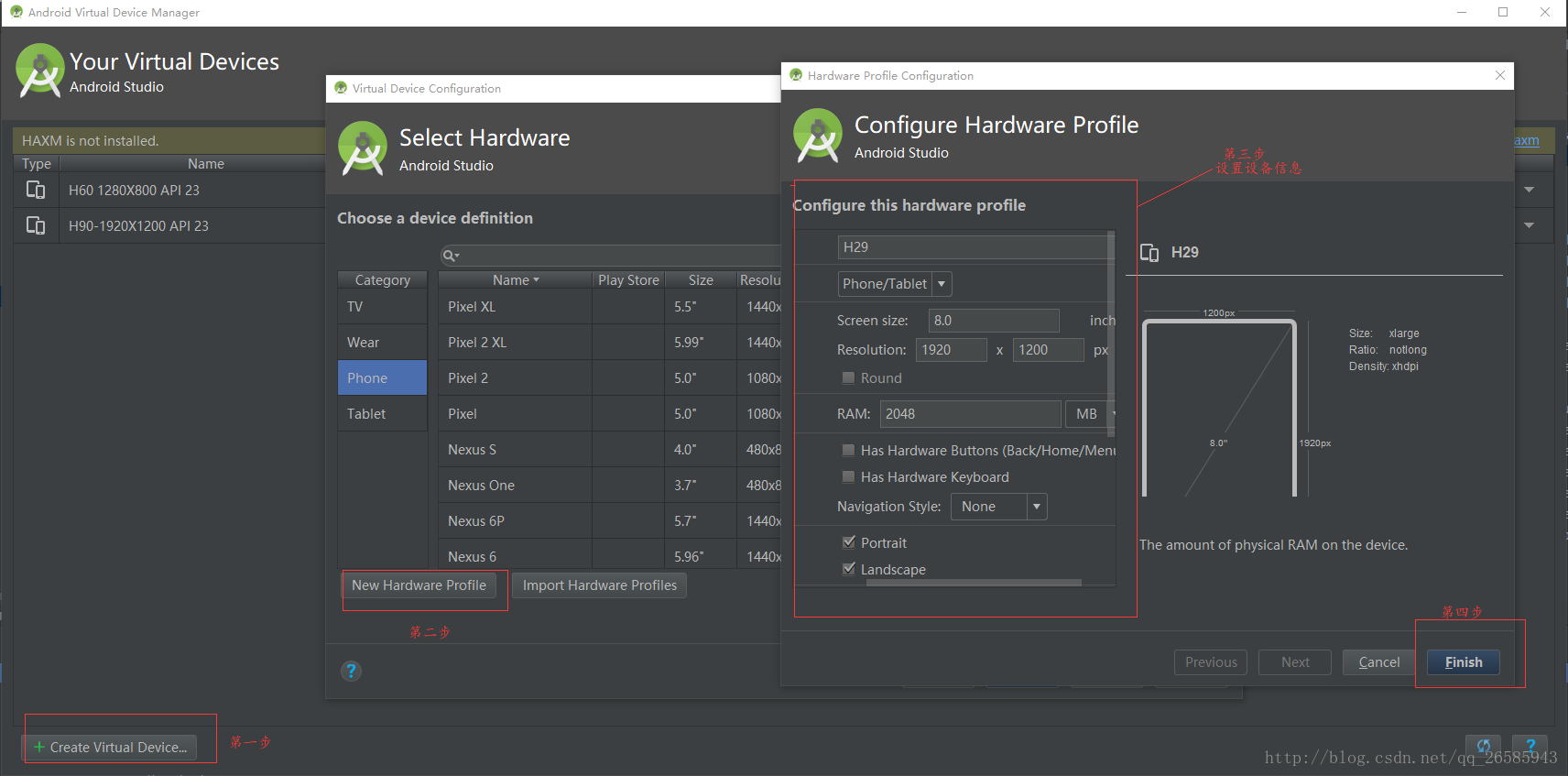Click the refresh icon at bottom right of AVD Manager
The width and height of the screenshot is (1568, 776).
[1484, 746]
